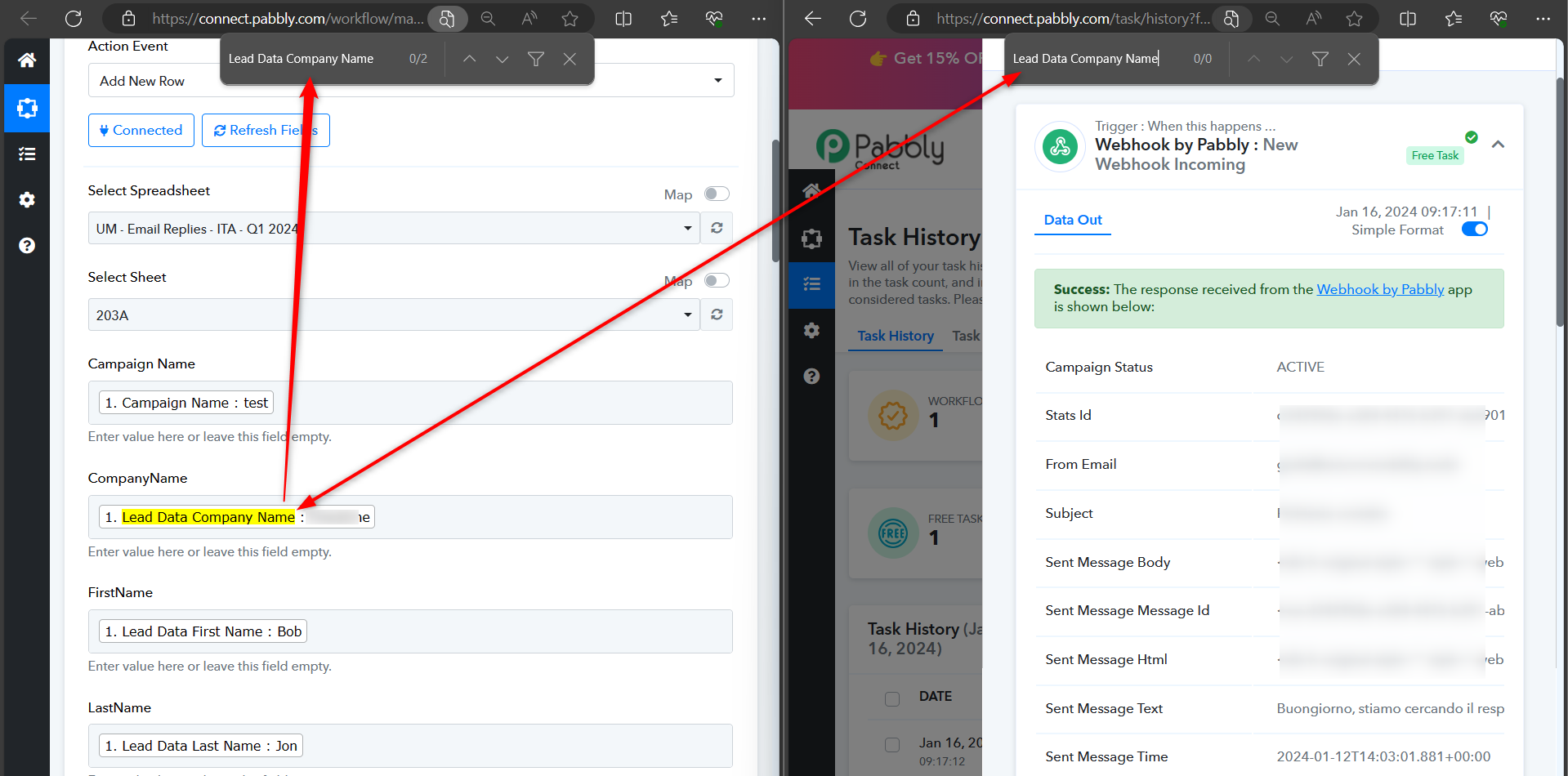Click the Connected button
The height and width of the screenshot is (776, 1568).
coord(141,130)
